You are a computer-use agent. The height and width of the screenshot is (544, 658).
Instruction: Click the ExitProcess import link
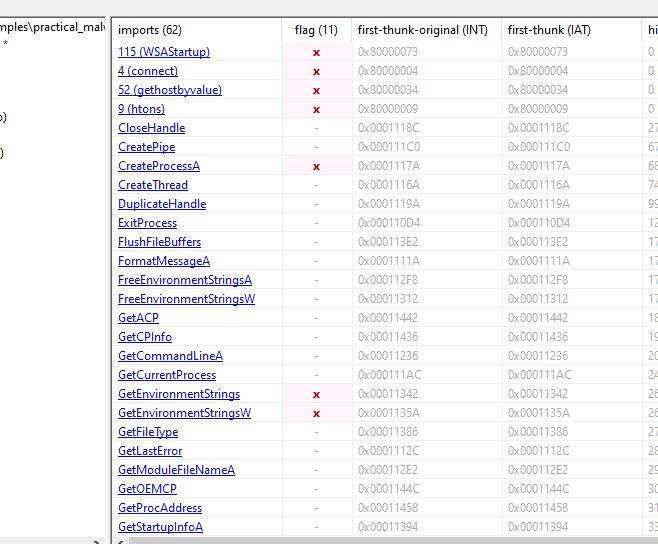147,222
